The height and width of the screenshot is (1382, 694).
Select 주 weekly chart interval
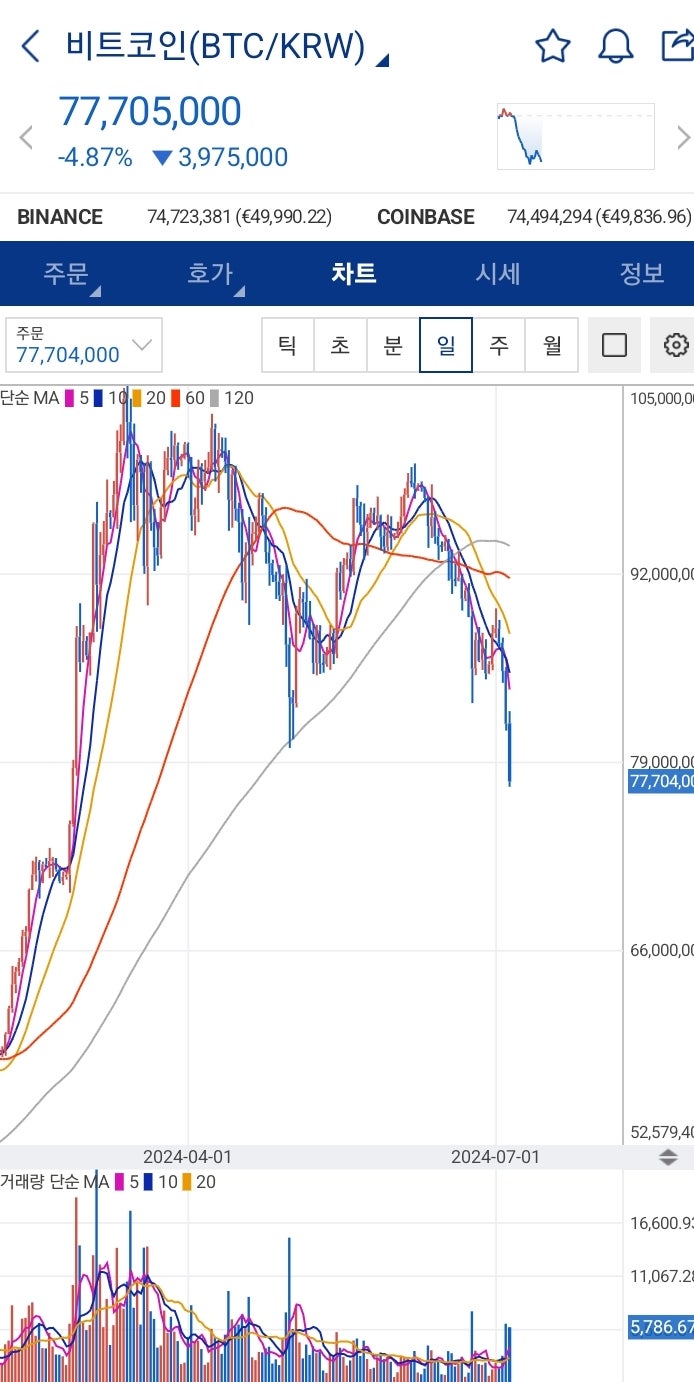tap(499, 345)
